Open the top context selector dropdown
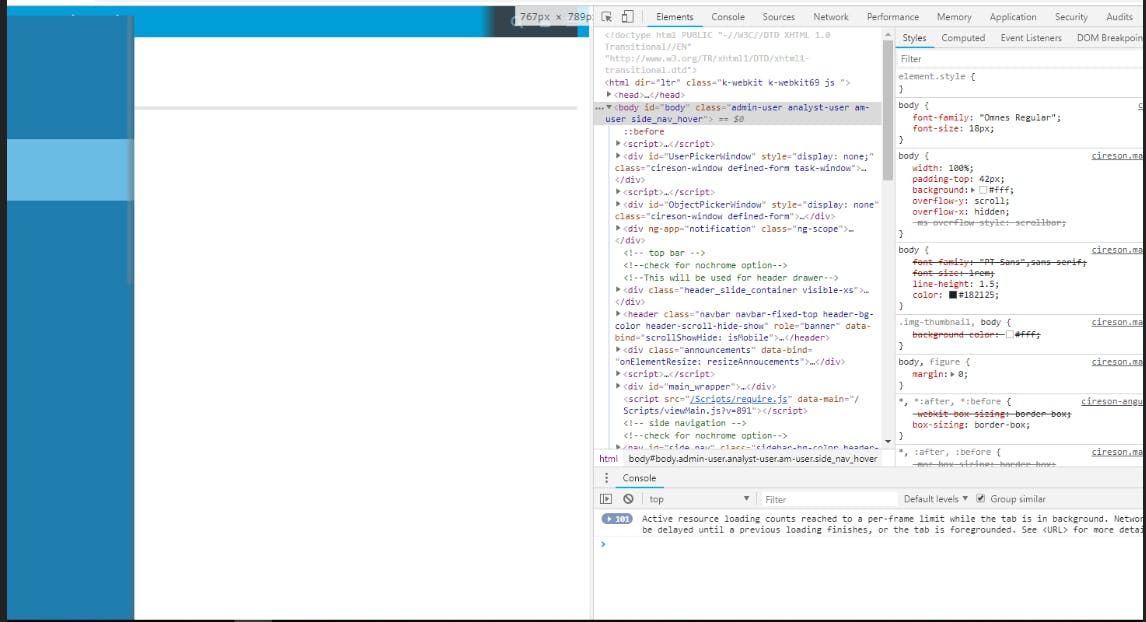This screenshot has height=622, width=1146. click(x=698, y=499)
